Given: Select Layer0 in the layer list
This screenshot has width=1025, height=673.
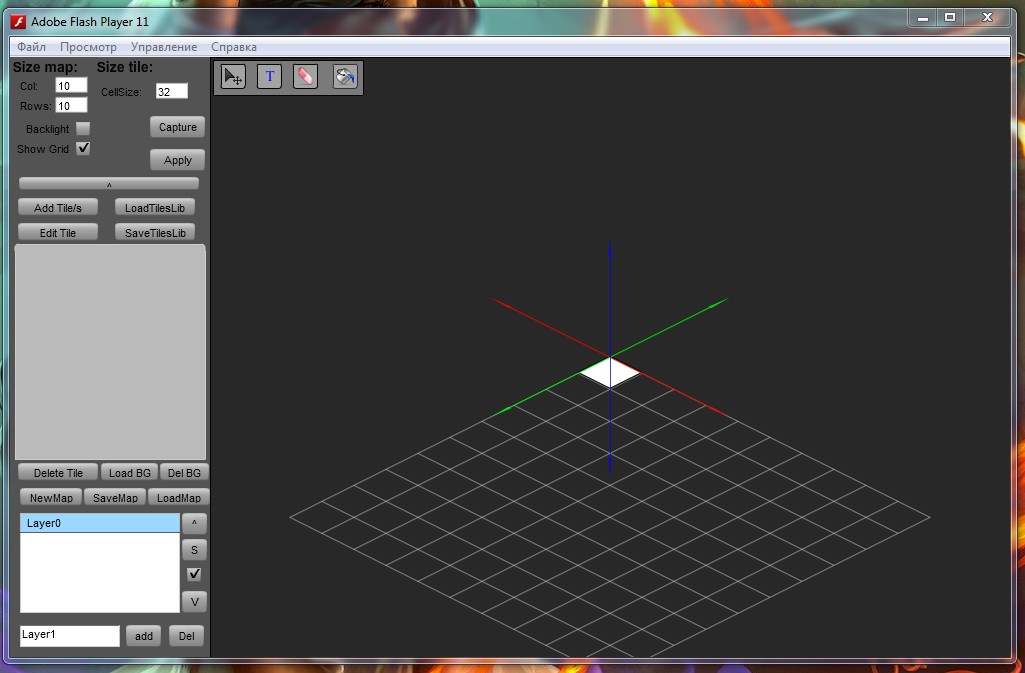Looking at the screenshot, I should (100, 523).
